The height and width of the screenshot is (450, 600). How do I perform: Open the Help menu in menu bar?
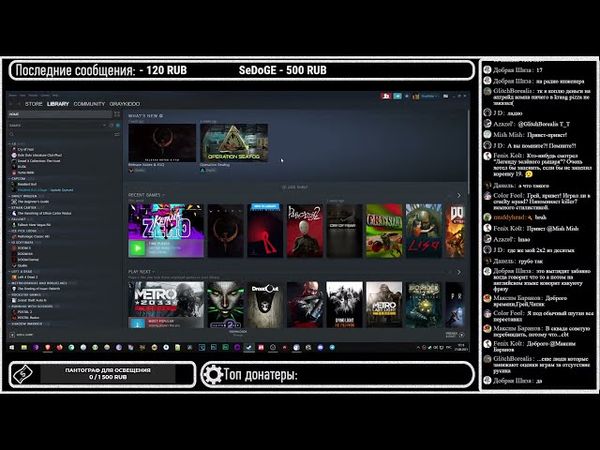pos(55,95)
